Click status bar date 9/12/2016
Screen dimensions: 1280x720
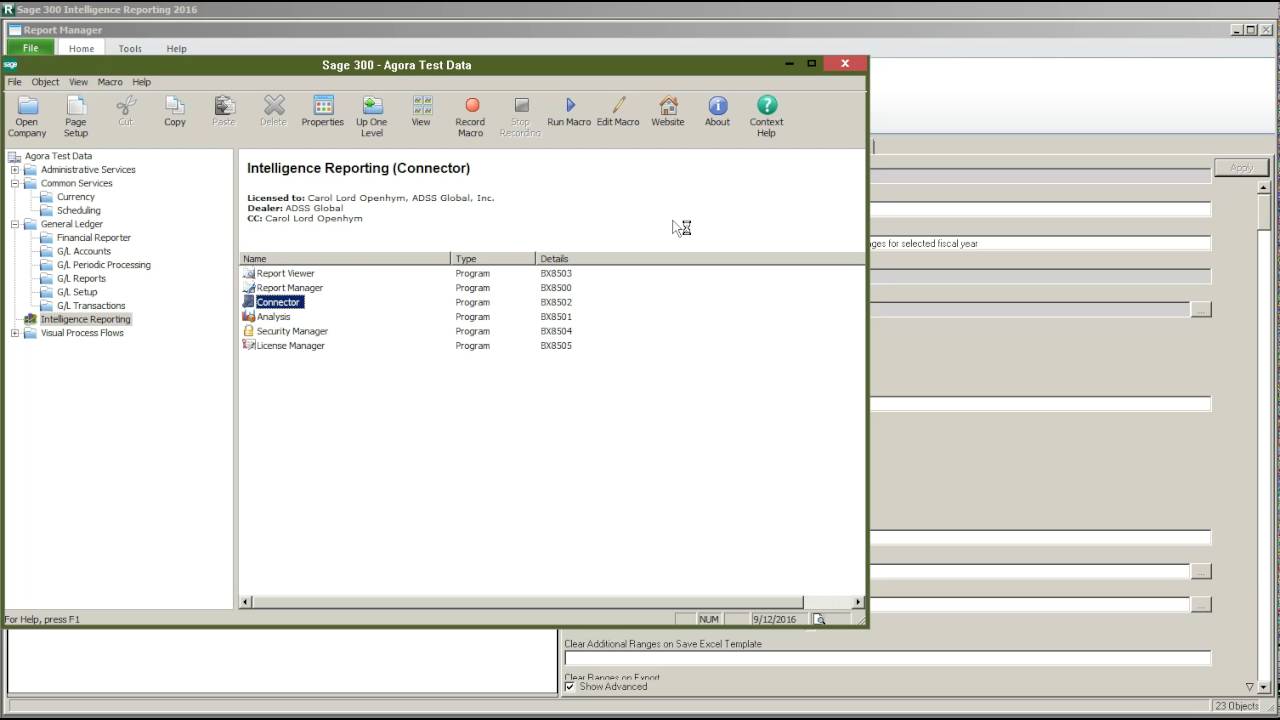(775, 620)
